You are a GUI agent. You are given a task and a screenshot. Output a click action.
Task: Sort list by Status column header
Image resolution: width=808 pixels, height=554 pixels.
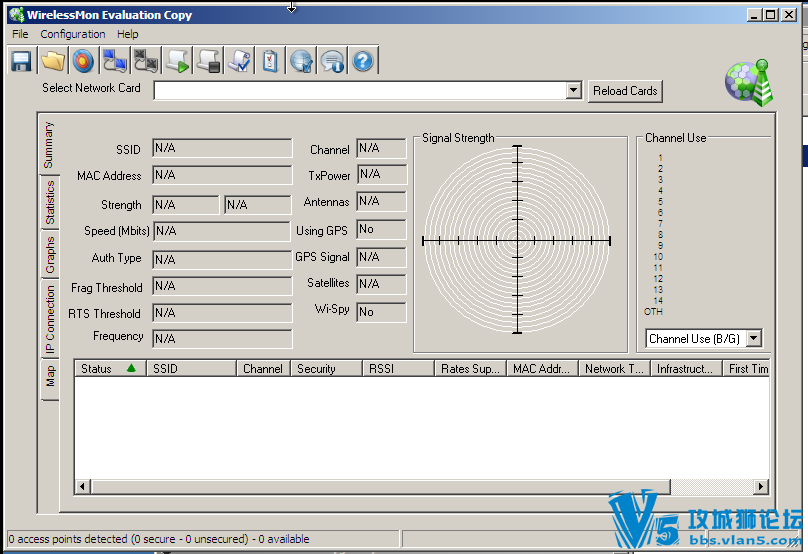pos(110,368)
